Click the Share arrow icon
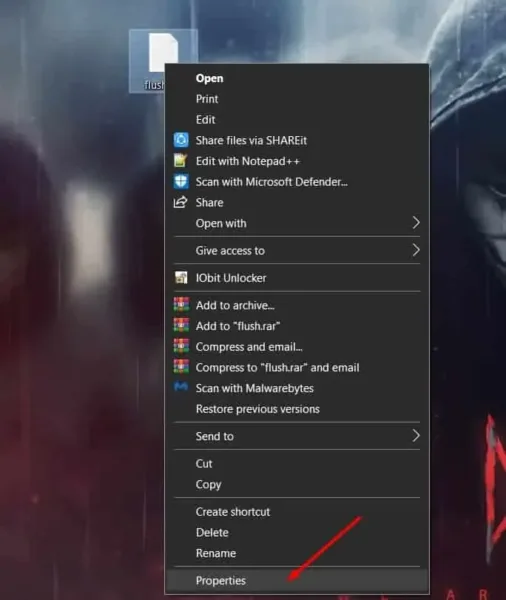 pos(181,202)
